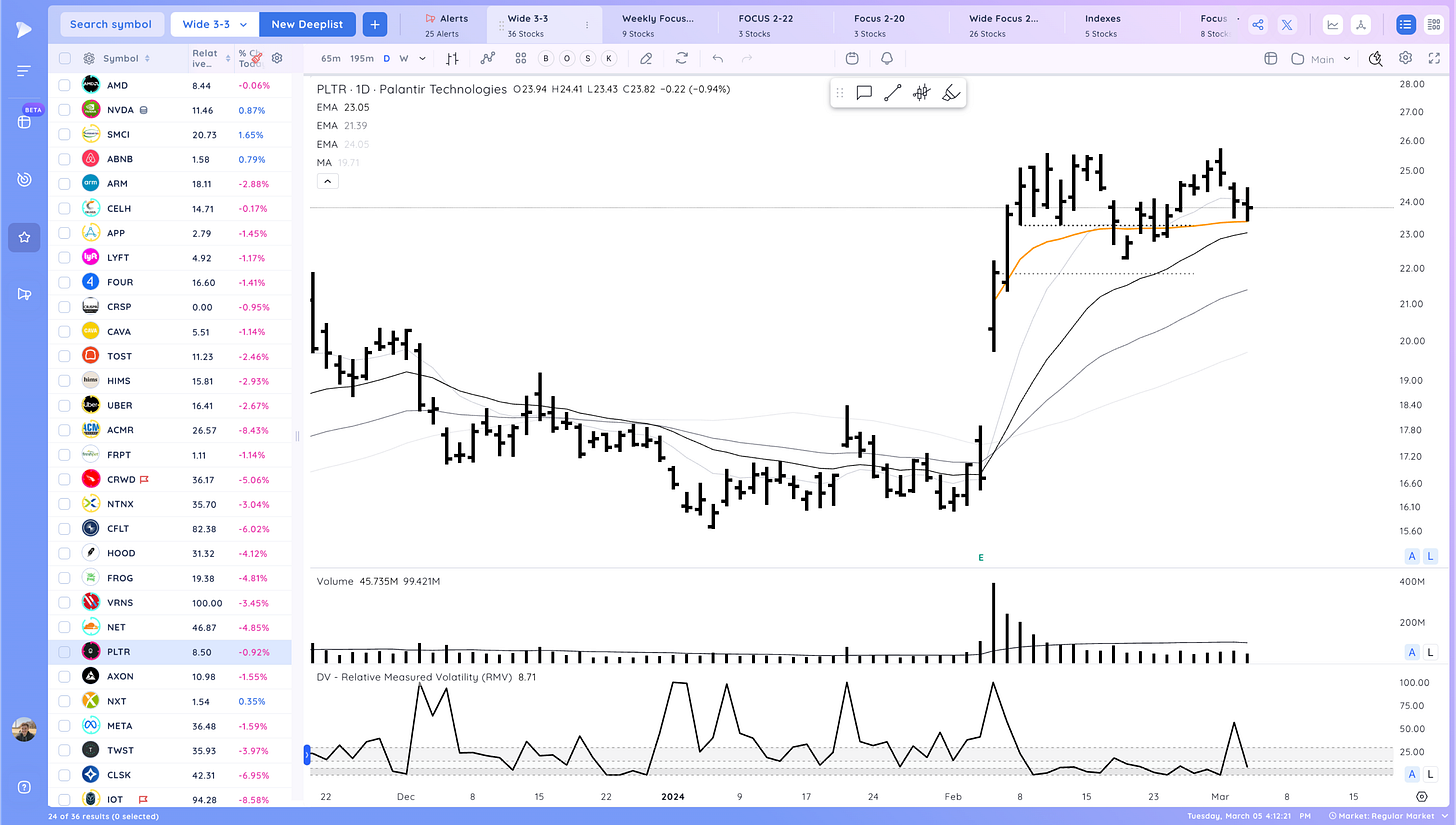Toggle fullscreen chart mode
The width and height of the screenshot is (1456, 825).
[1432, 58]
